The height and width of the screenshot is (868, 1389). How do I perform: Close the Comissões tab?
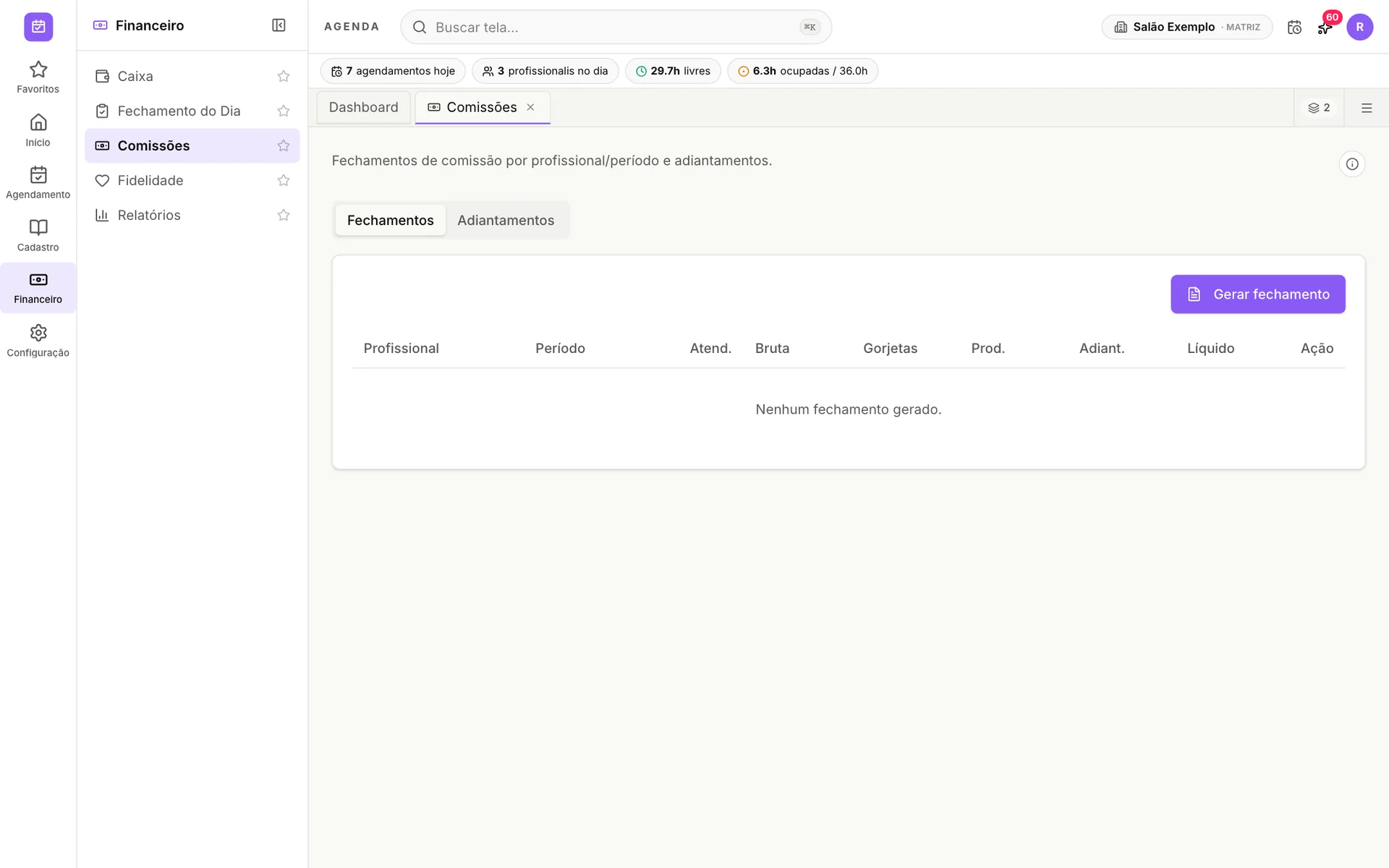pos(530,107)
